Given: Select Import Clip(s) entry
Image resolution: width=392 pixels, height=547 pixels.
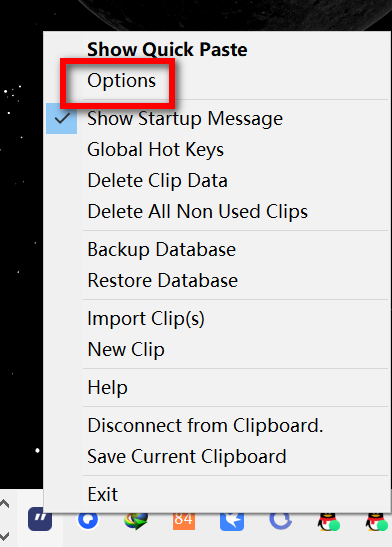Looking at the screenshot, I should pyautogui.click(x=146, y=319).
